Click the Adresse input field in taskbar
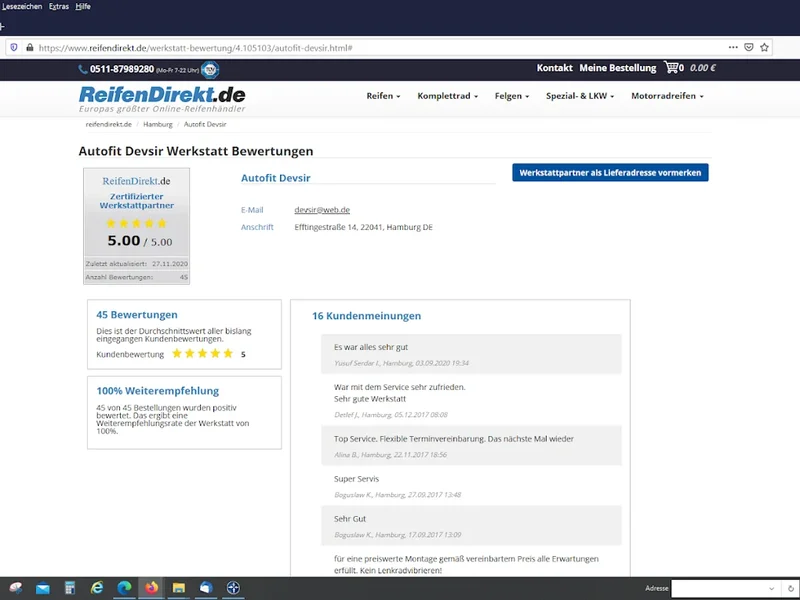Screen dimensions: 800x600 tap(732, 588)
